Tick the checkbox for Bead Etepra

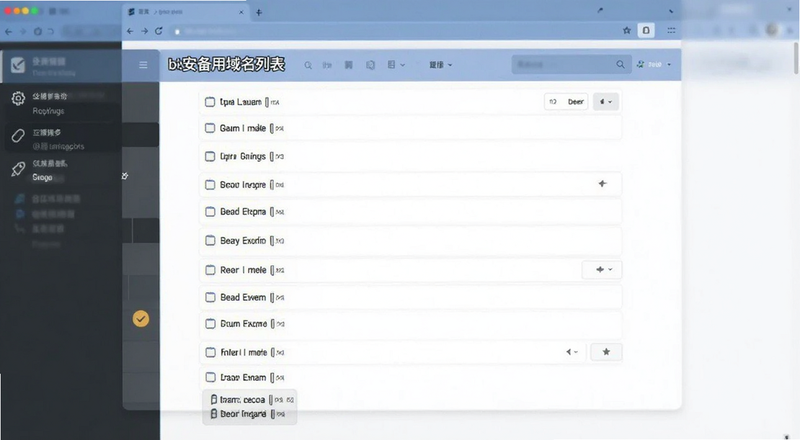(210, 211)
